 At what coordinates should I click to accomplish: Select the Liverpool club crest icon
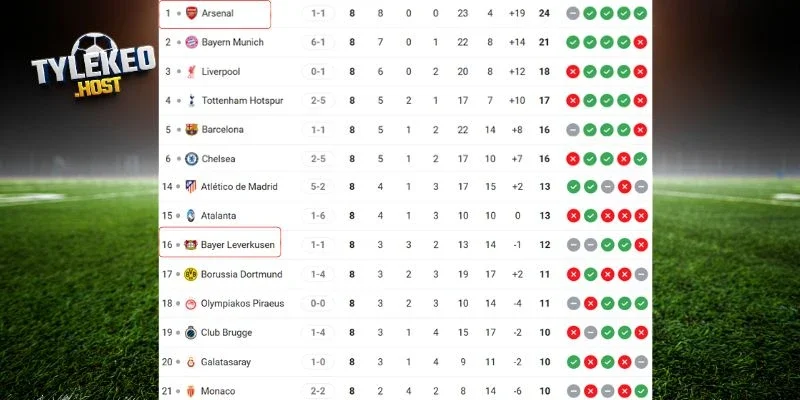pos(192,72)
